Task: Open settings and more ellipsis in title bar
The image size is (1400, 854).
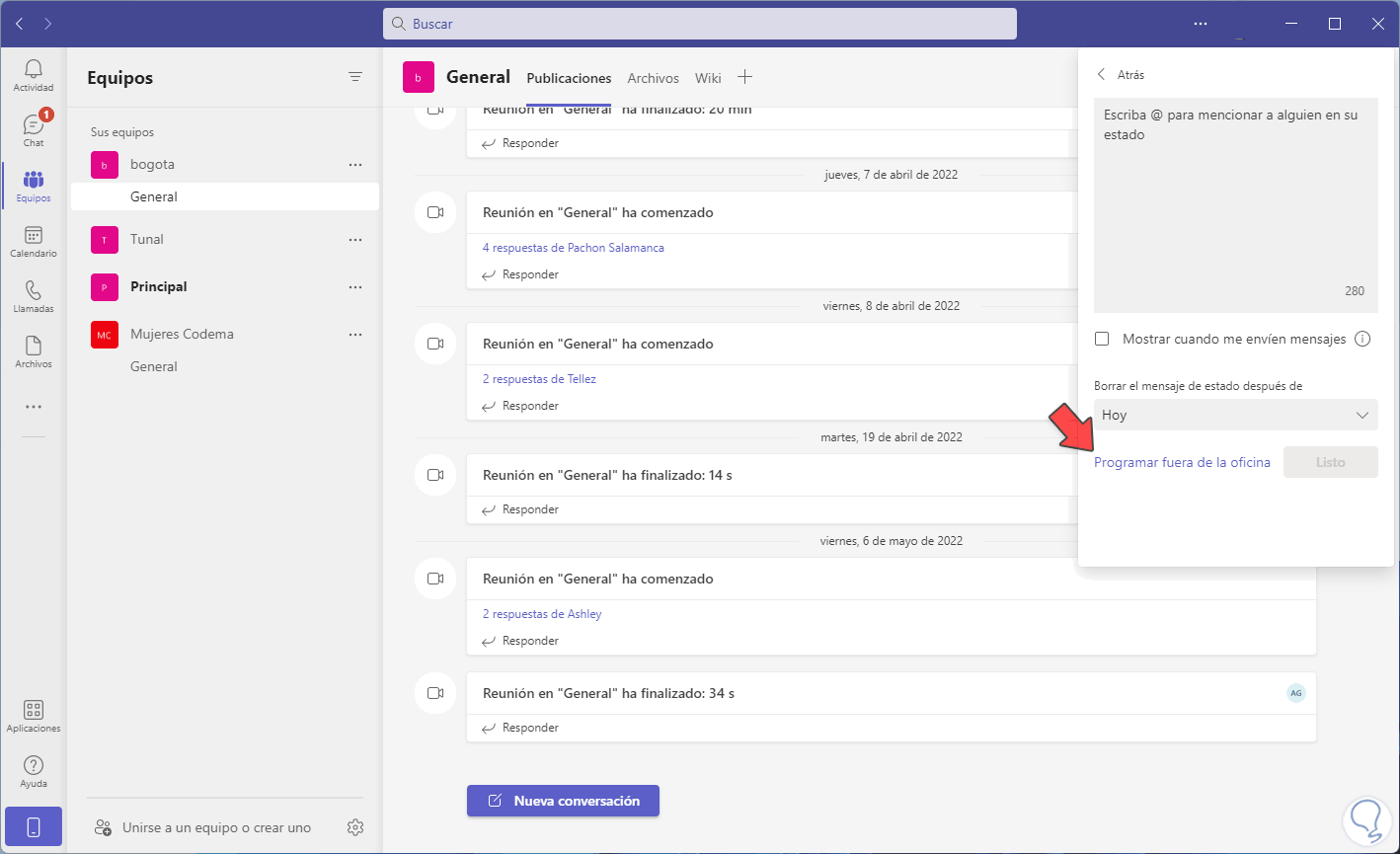Action: click(1201, 24)
